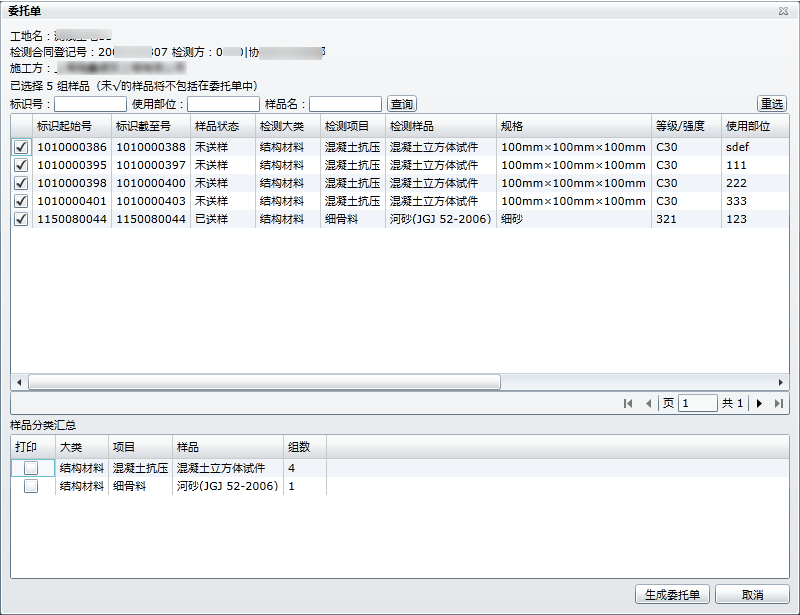Screen dimensions: 800x615
Task: Uncheck the sample row starting 1010000386
Action: pyautogui.click(x=21, y=147)
